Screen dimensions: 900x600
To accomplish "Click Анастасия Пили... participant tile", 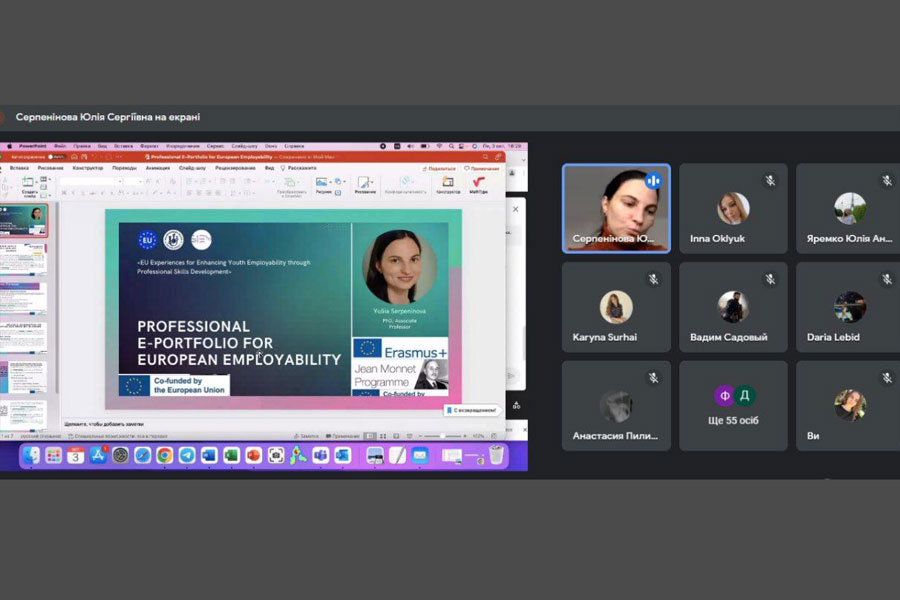I will (x=616, y=406).
